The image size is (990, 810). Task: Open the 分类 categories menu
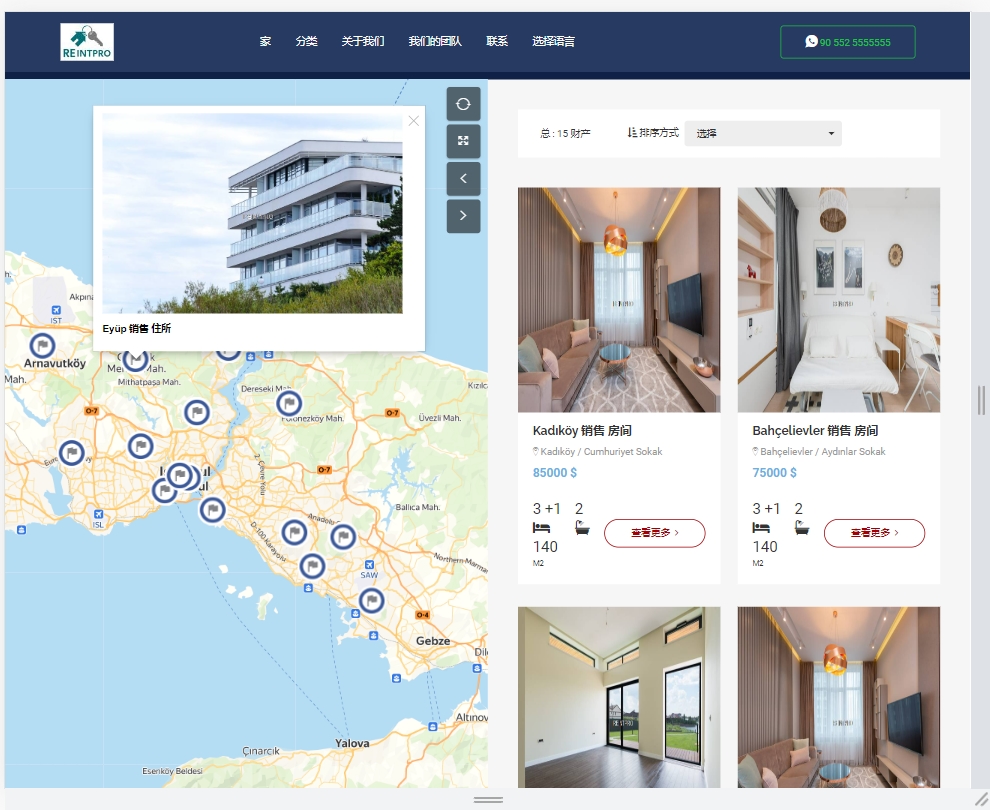[x=306, y=42]
